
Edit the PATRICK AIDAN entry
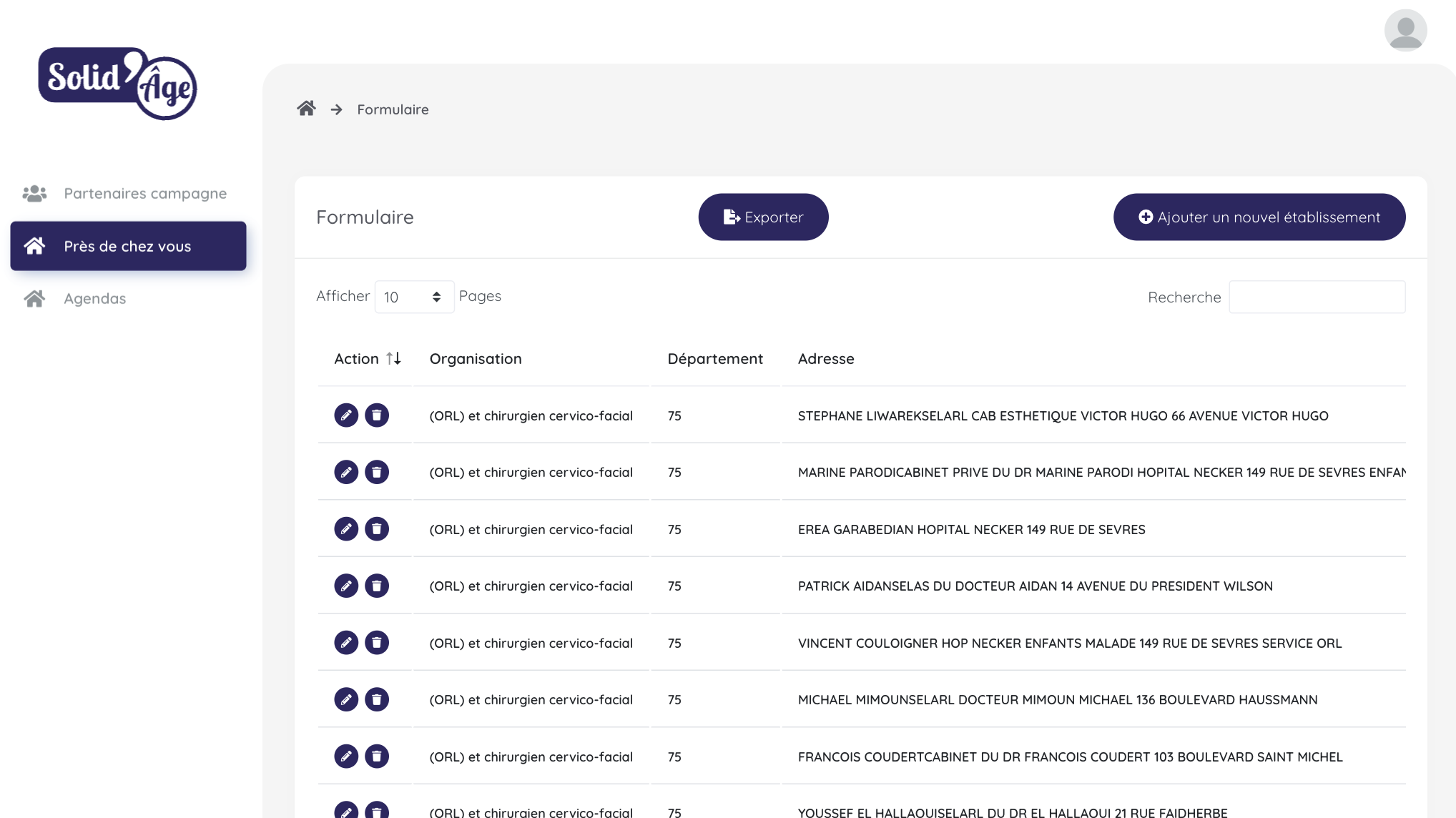346,586
